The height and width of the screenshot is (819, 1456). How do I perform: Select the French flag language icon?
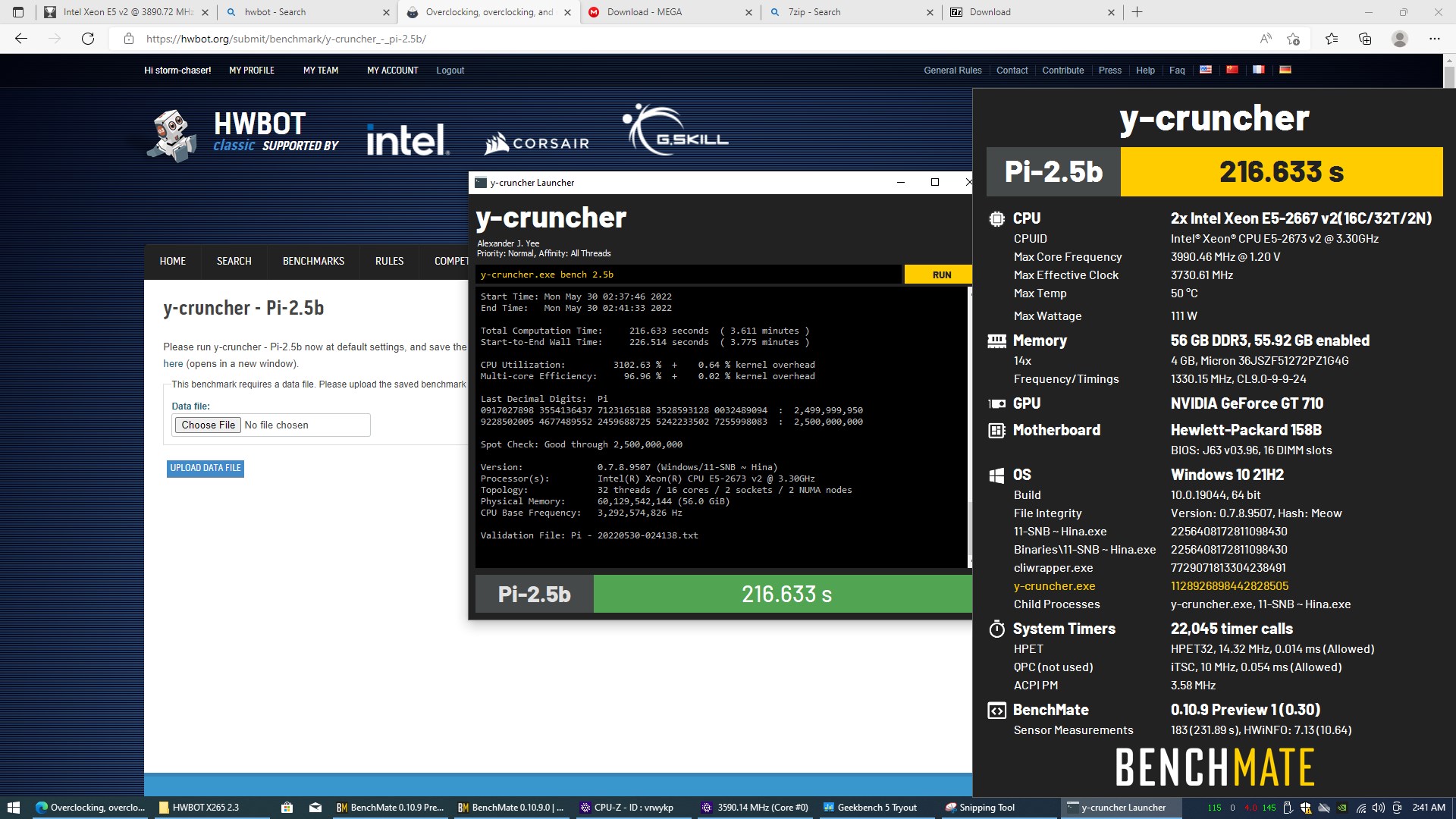(x=1259, y=70)
